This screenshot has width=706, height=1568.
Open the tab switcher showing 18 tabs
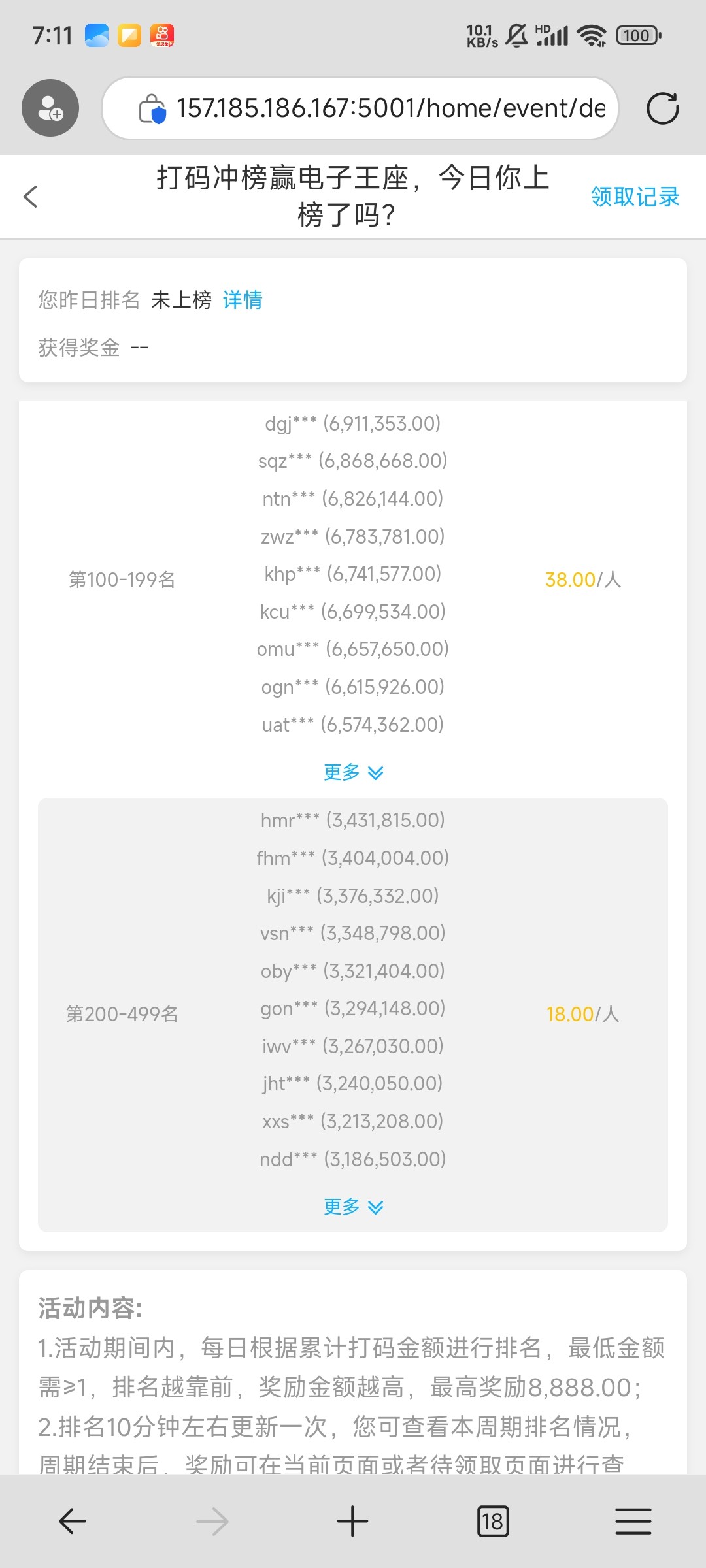[493, 1522]
